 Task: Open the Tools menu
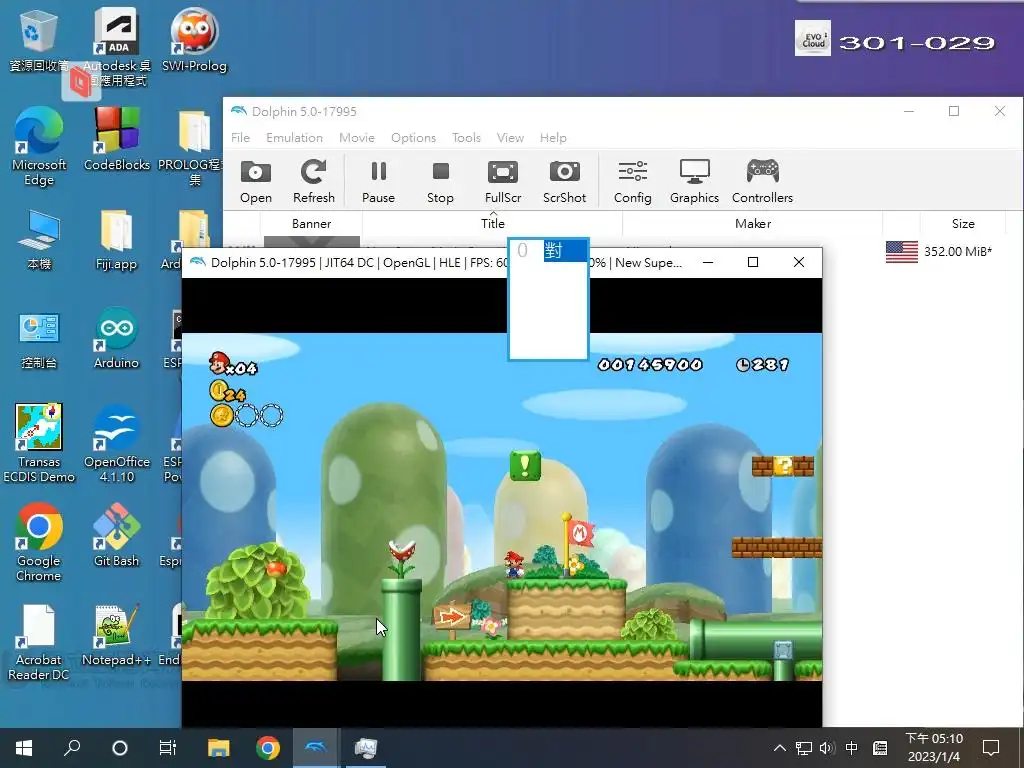coord(466,138)
